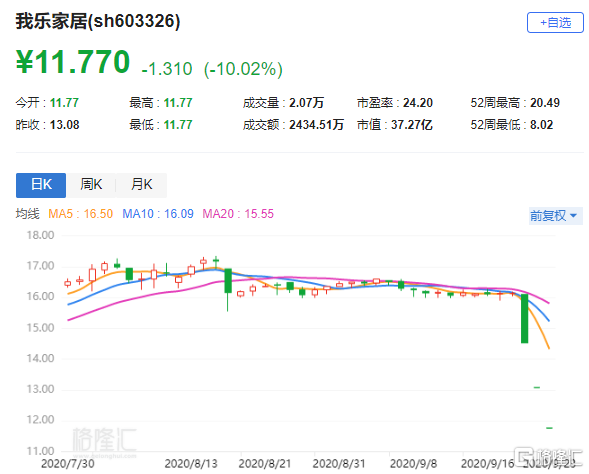Screen dimensions: 589x474
Task: Click the 2020/9/16 date axis label
Action: [x=487, y=463]
